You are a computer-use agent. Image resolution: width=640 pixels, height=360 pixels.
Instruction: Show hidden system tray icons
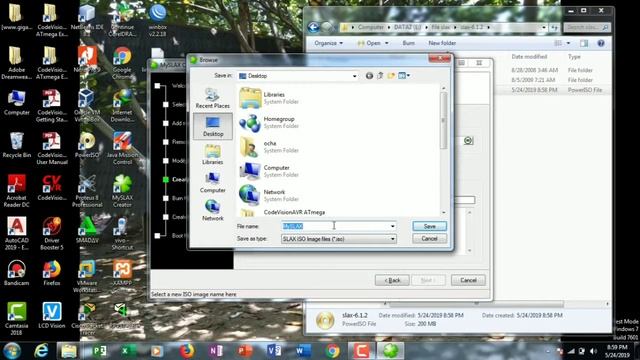click(548, 351)
